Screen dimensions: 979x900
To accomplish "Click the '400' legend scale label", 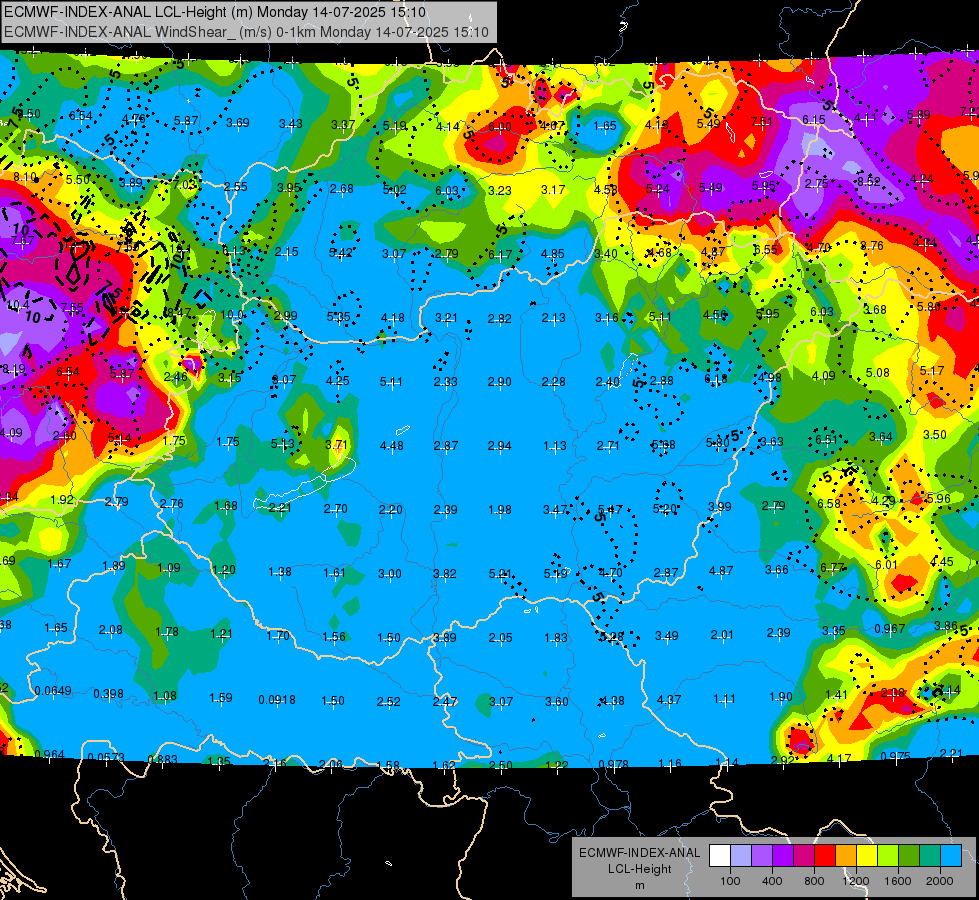I will pyautogui.click(x=772, y=881).
